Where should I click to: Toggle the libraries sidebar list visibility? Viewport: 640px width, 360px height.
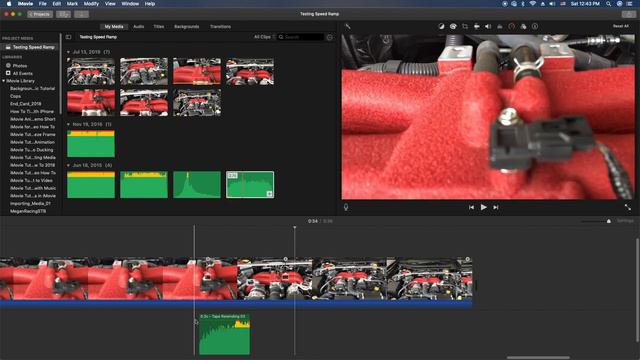point(68,37)
